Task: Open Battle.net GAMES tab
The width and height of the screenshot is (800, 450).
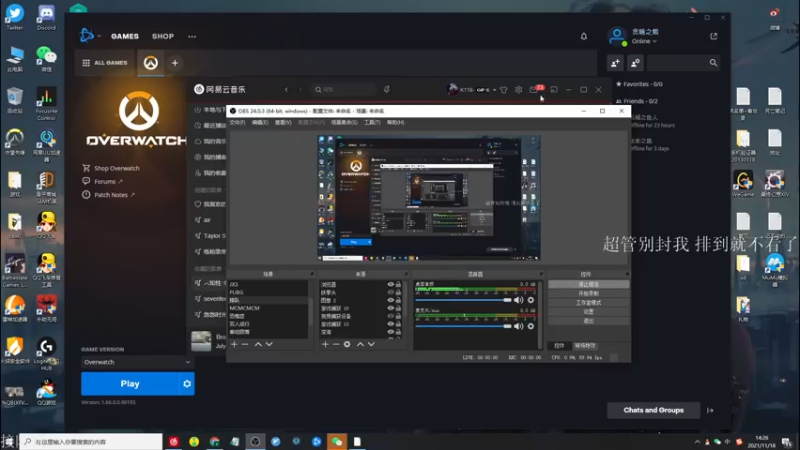Action: 124,36
